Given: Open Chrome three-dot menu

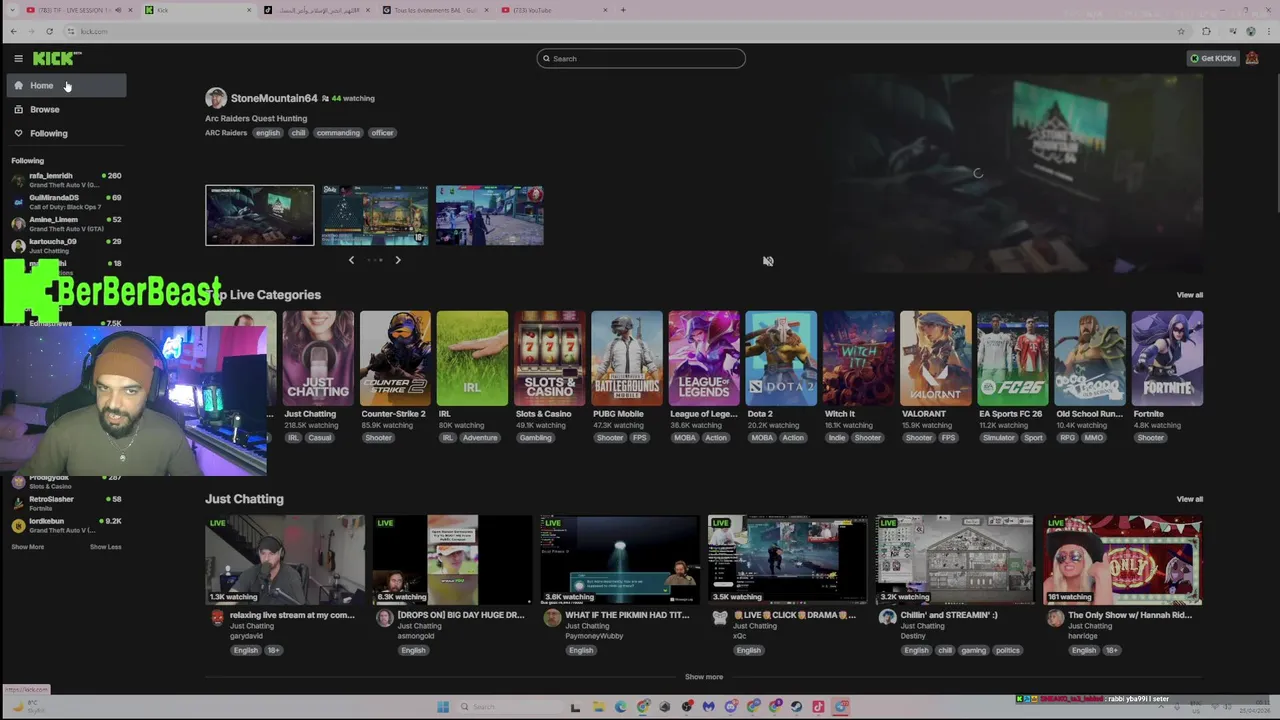Looking at the screenshot, I should point(1268,31).
